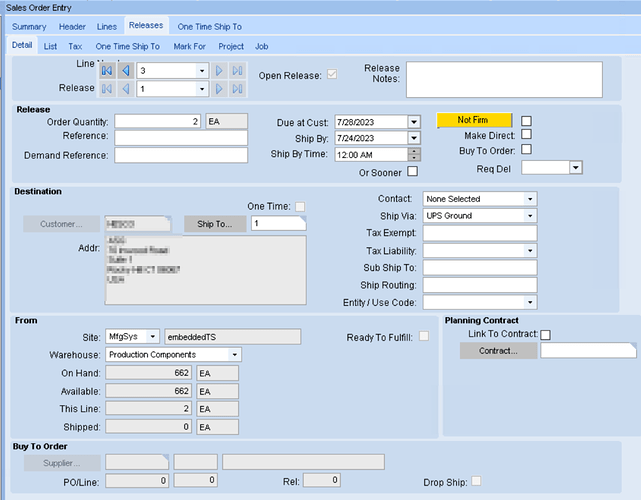Open the Release number dropdown showing 1
Screen dimensions: 641x500
(202, 89)
